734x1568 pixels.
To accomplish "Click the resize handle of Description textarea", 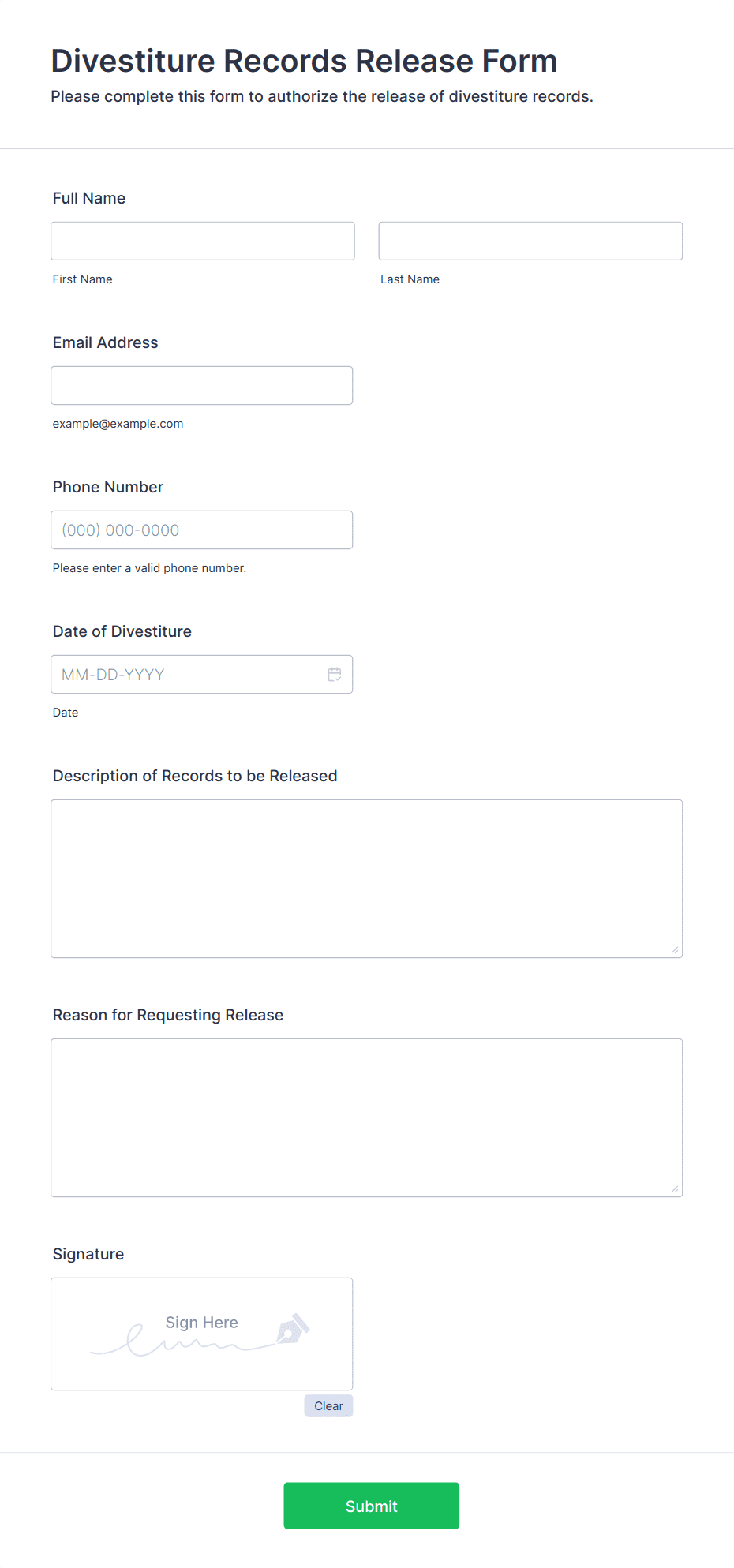I will coord(675,950).
